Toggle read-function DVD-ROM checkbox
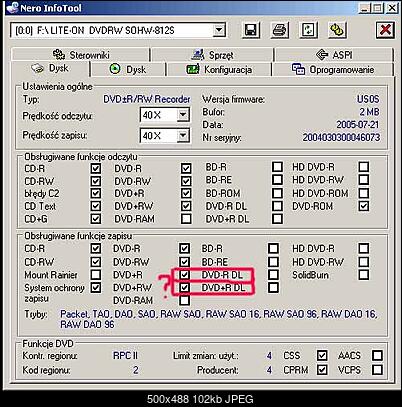 (x=364, y=206)
